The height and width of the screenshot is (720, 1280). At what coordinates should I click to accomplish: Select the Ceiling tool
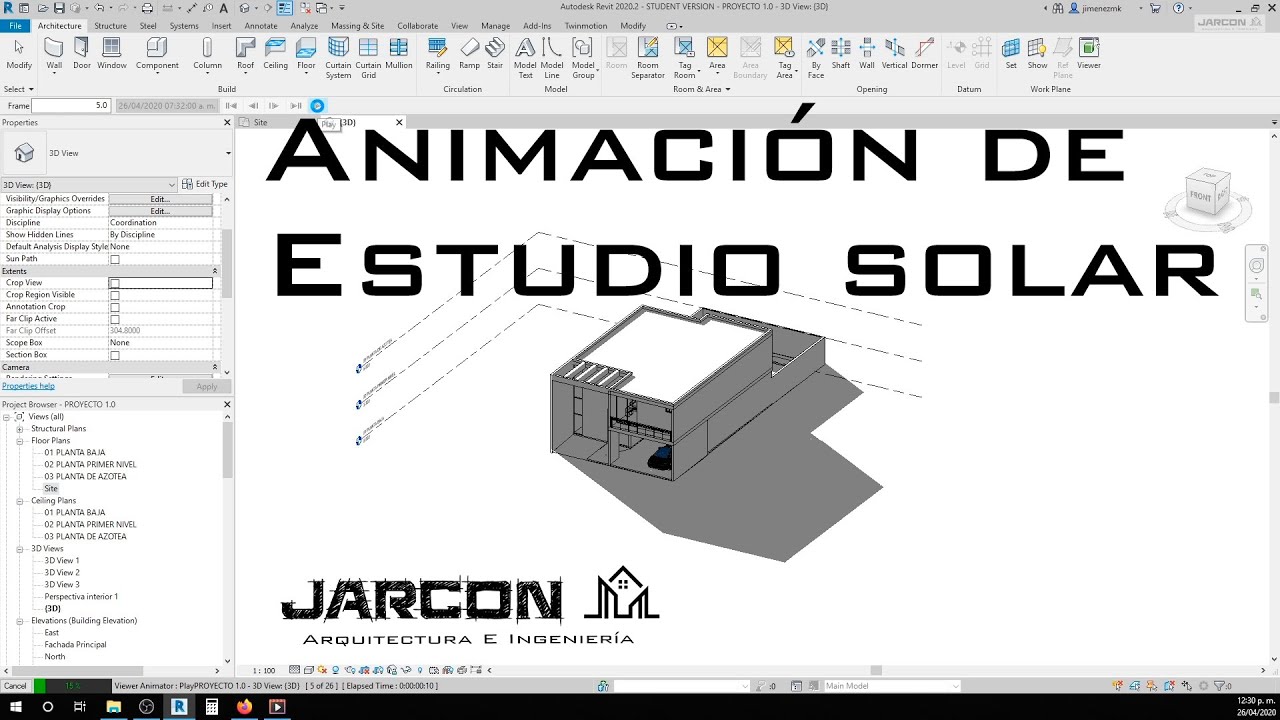pyautogui.click(x=275, y=53)
